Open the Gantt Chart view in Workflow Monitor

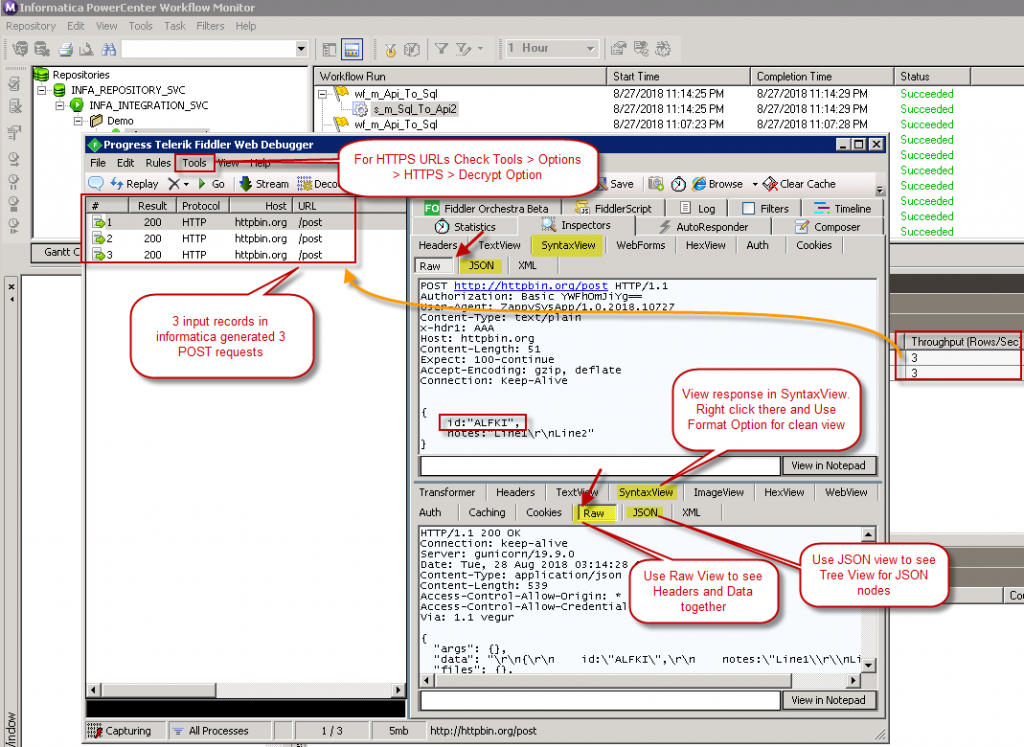coord(64,252)
